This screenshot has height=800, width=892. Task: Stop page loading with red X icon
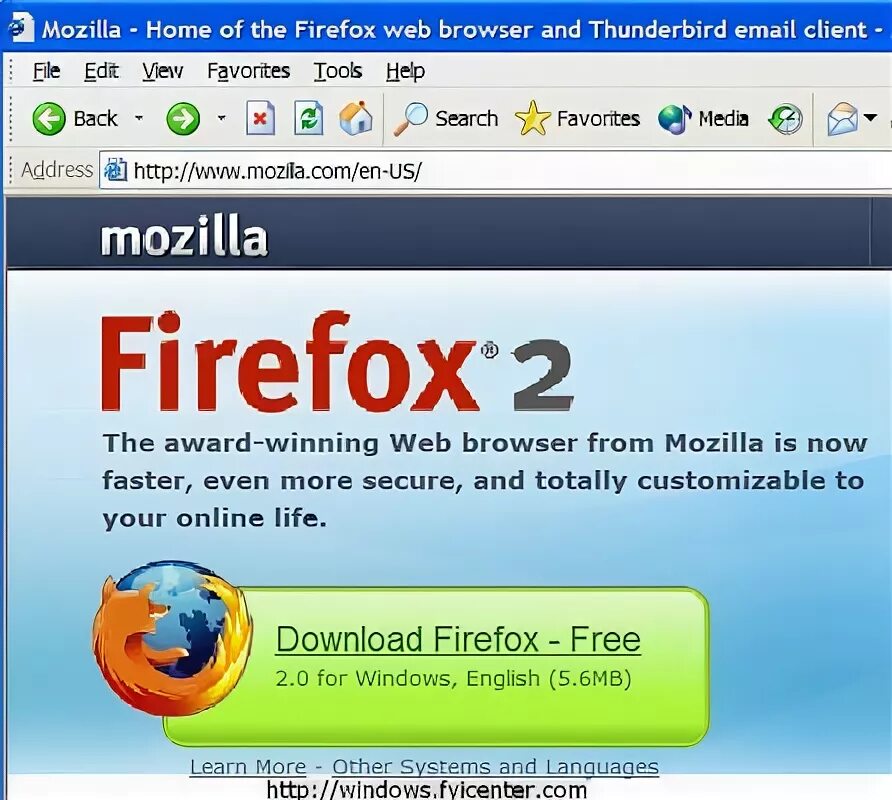coord(260,118)
